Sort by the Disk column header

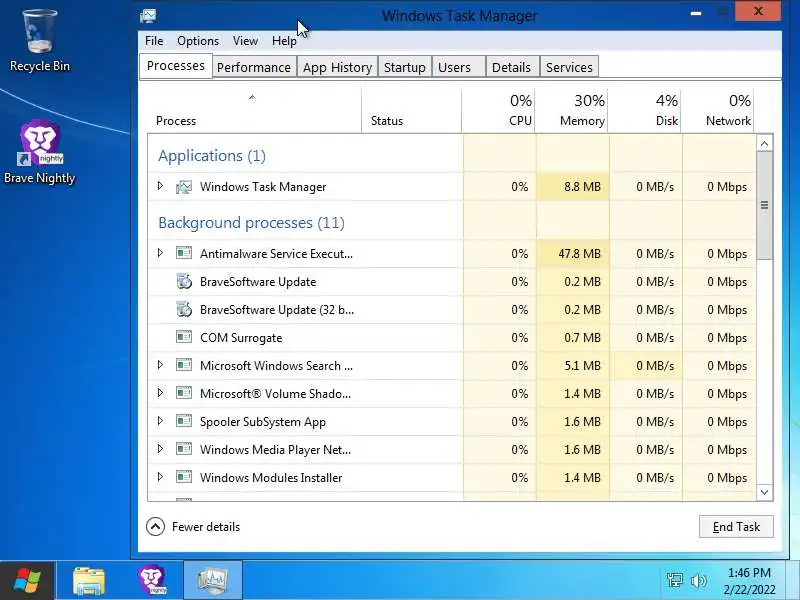(x=645, y=110)
